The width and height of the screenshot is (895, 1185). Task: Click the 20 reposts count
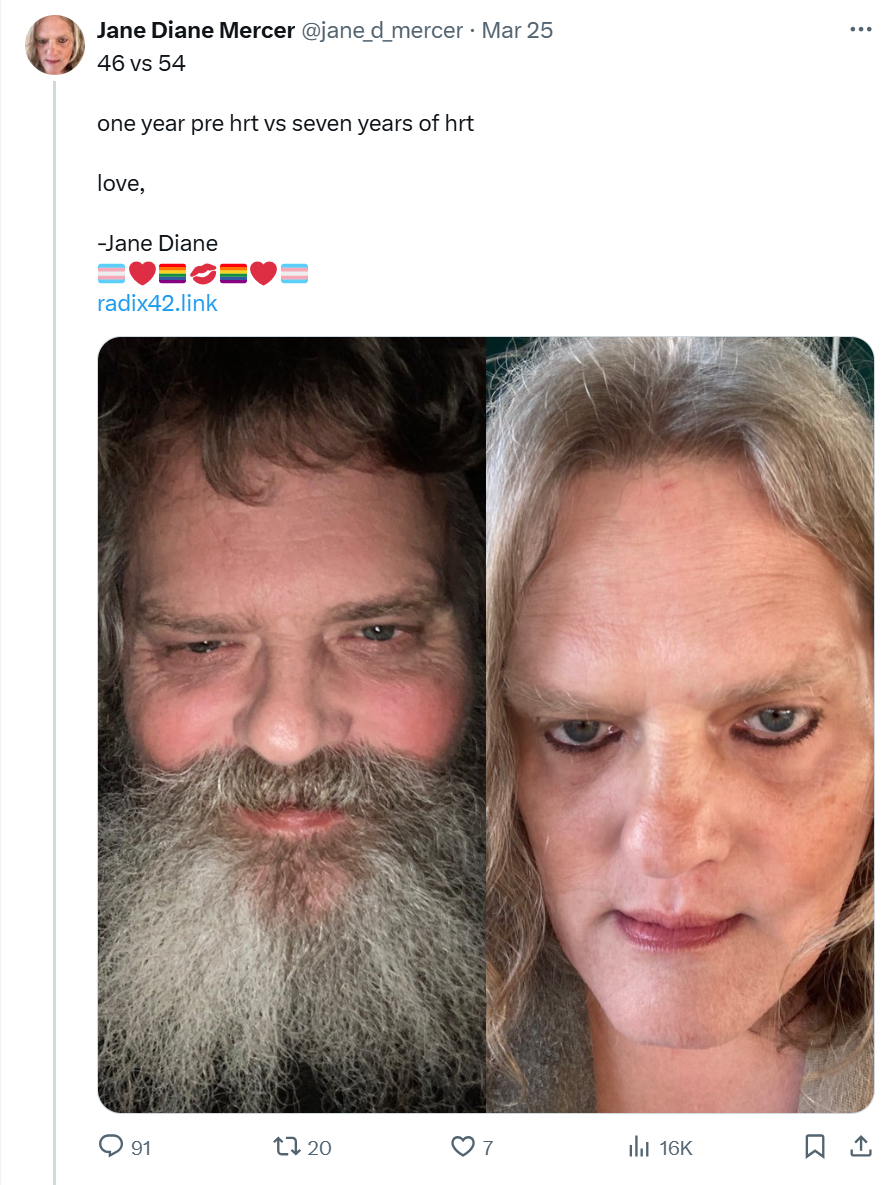tap(319, 1148)
